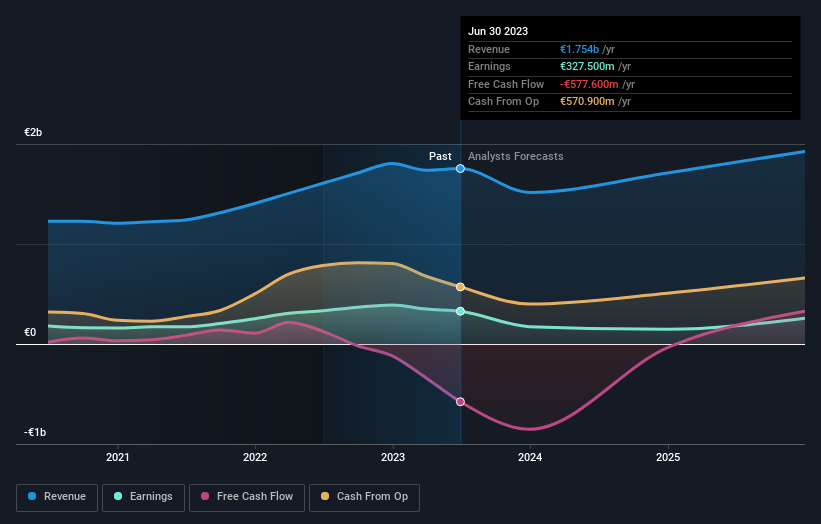821x524 pixels.
Task: Select the Cash From Op marker at Jun 2023
Action: click(460, 287)
